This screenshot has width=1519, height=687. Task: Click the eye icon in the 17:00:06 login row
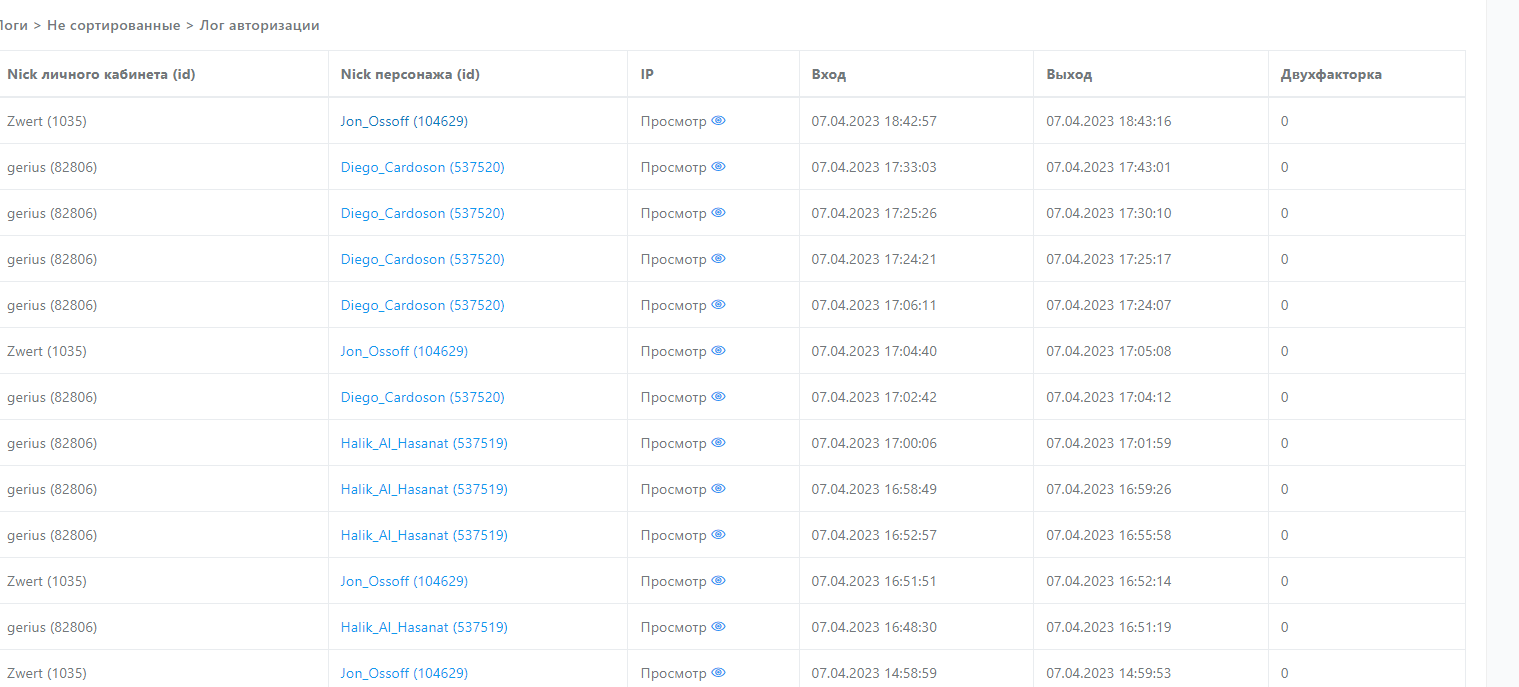coord(718,443)
